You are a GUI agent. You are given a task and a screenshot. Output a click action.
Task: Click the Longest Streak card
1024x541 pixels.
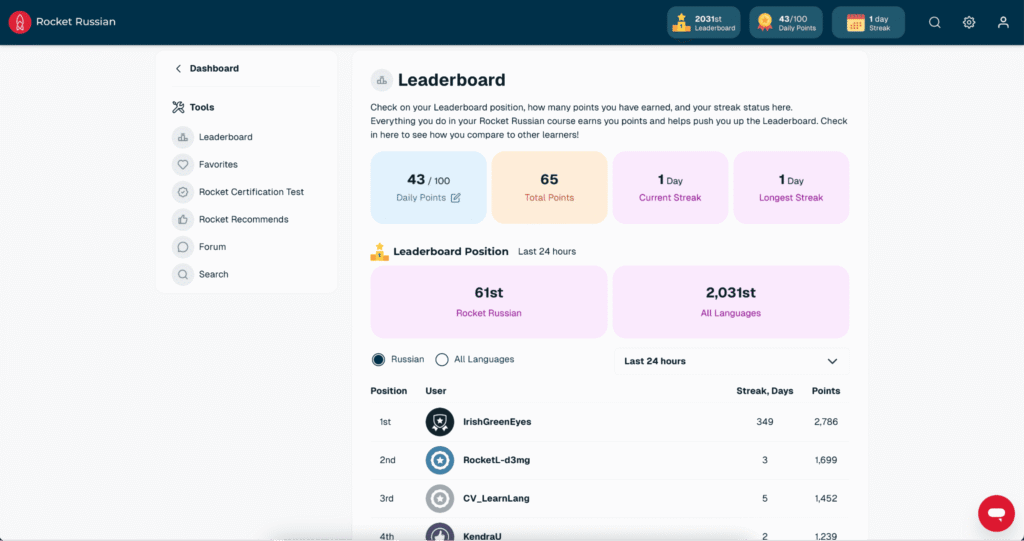(791, 188)
